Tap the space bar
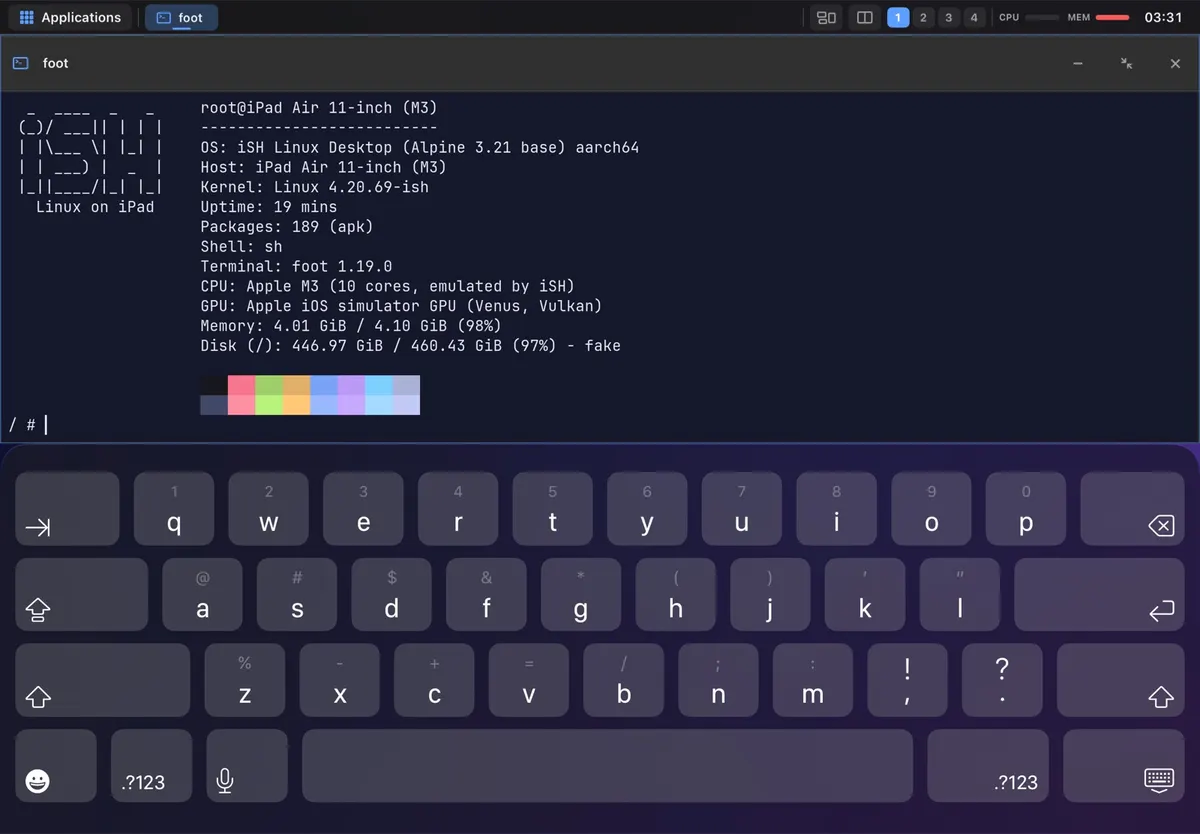1200x834 pixels. [x=607, y=766]
